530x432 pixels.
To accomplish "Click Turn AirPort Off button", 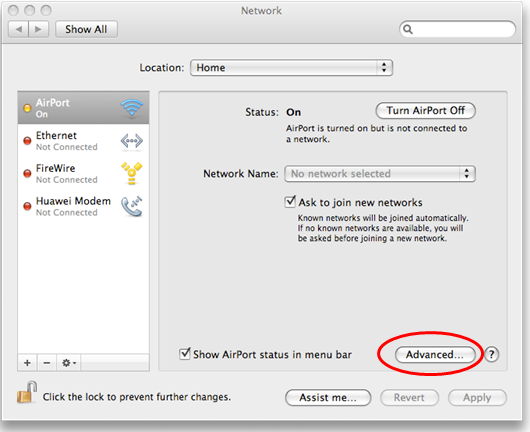I will click(426, 111).
